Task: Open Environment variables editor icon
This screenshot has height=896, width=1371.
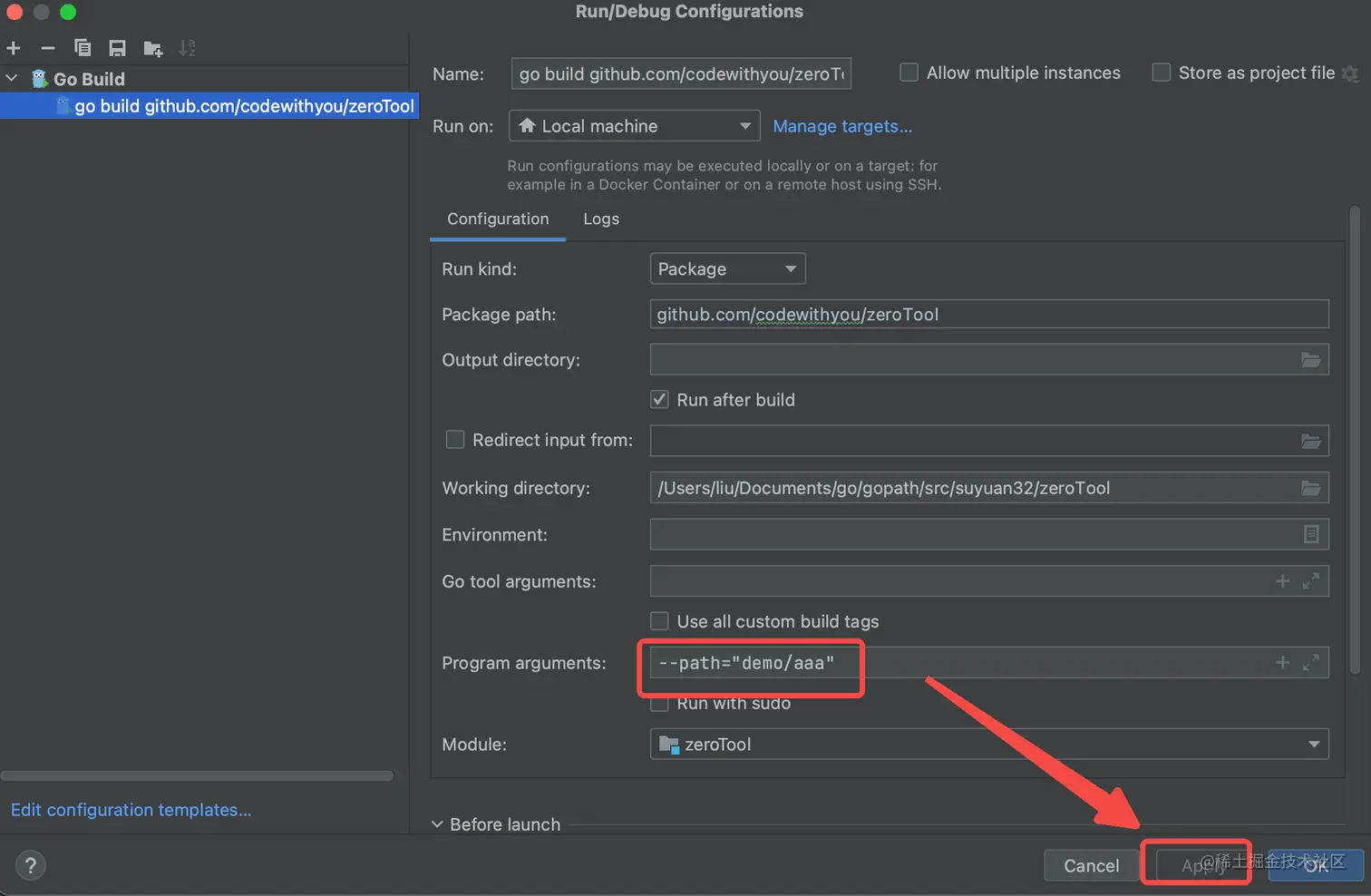Action: point(1311,534)
